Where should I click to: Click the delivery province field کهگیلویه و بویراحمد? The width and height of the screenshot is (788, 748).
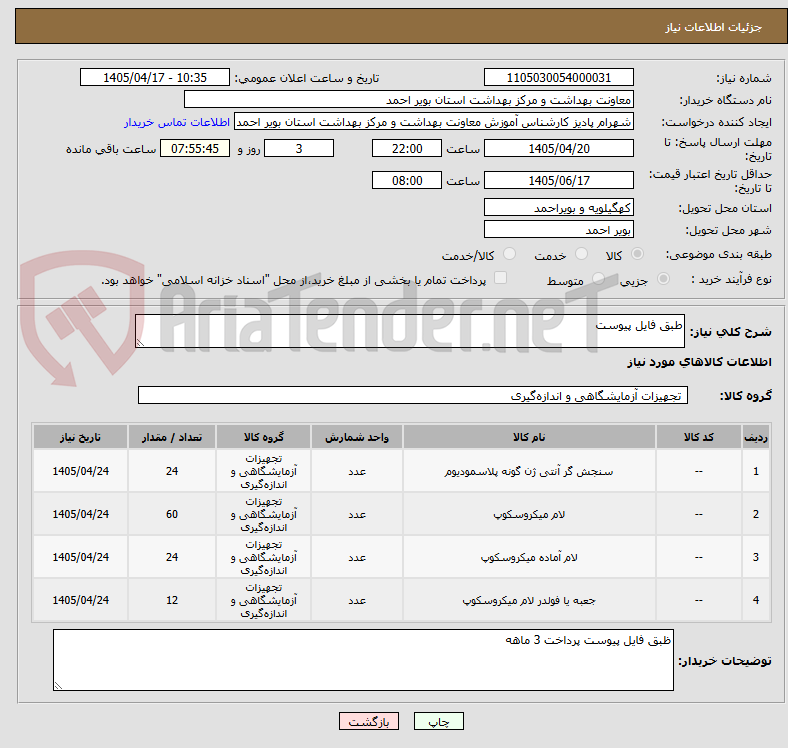coord(558,207)
